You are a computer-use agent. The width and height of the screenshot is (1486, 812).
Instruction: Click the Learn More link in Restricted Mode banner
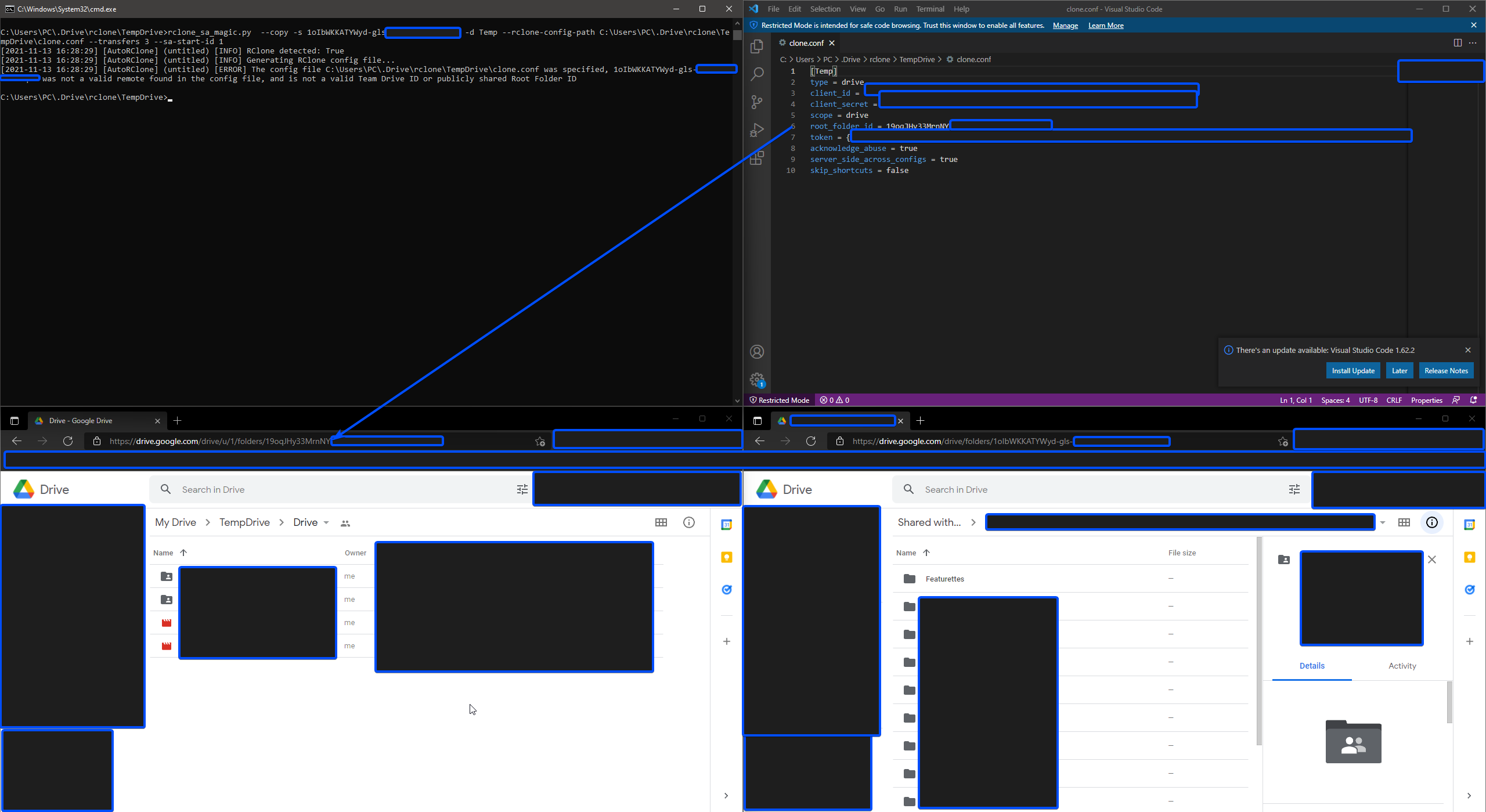1105,26
